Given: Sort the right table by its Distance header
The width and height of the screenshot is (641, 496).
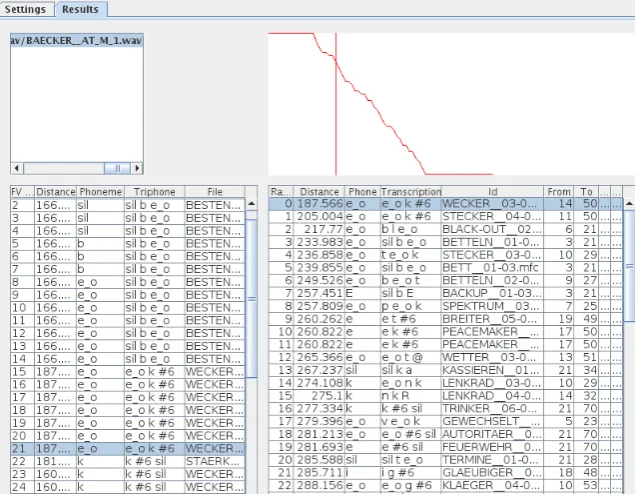Looking at the screenshot, I should coord(319,192).
